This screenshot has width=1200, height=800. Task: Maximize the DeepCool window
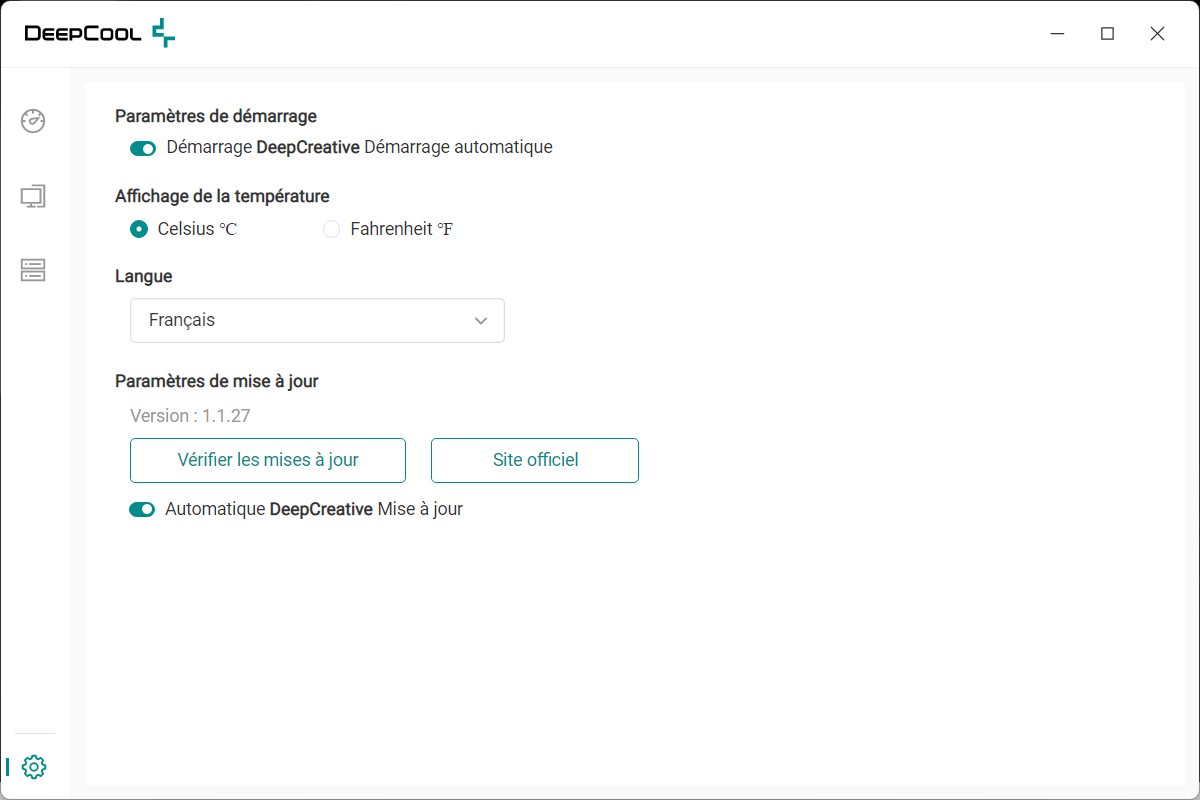click(x=1107, y=34)
